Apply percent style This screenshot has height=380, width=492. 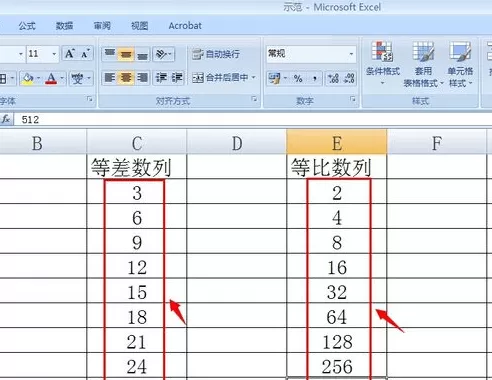coord(298,79)
